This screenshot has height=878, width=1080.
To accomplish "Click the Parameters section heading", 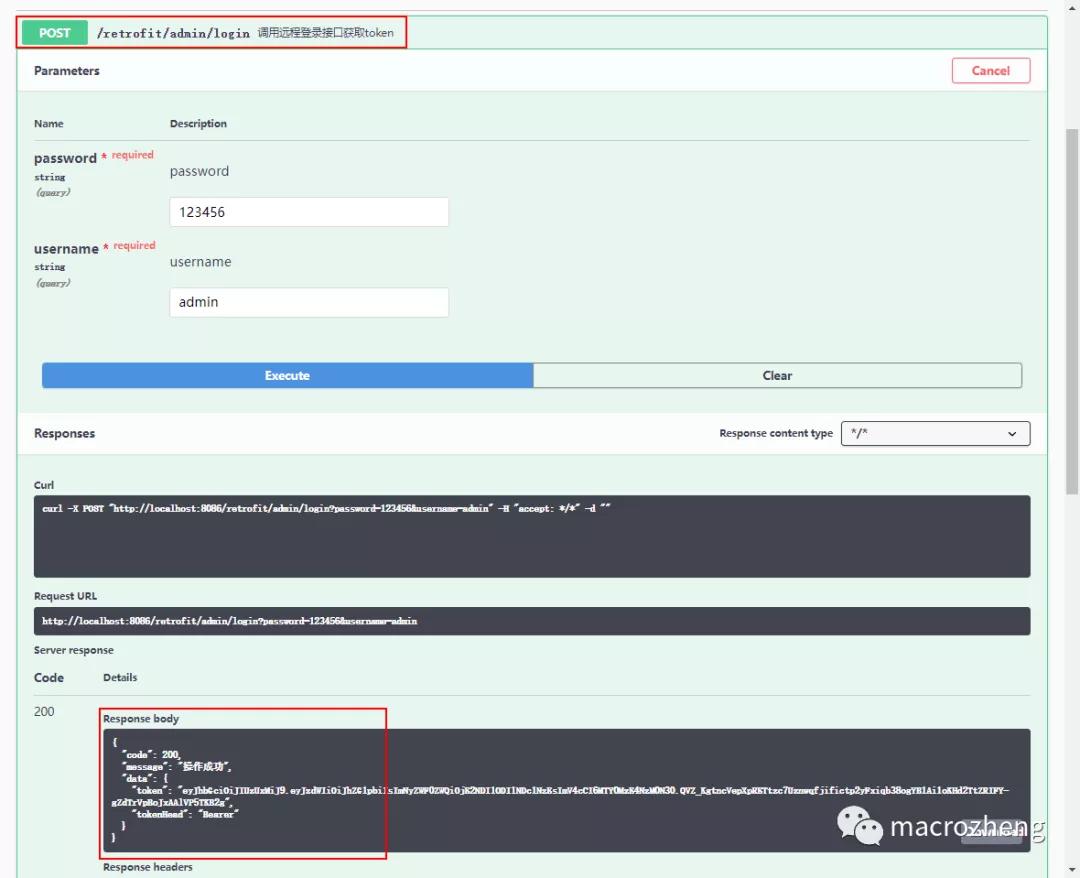I will [x=66, y=70].
